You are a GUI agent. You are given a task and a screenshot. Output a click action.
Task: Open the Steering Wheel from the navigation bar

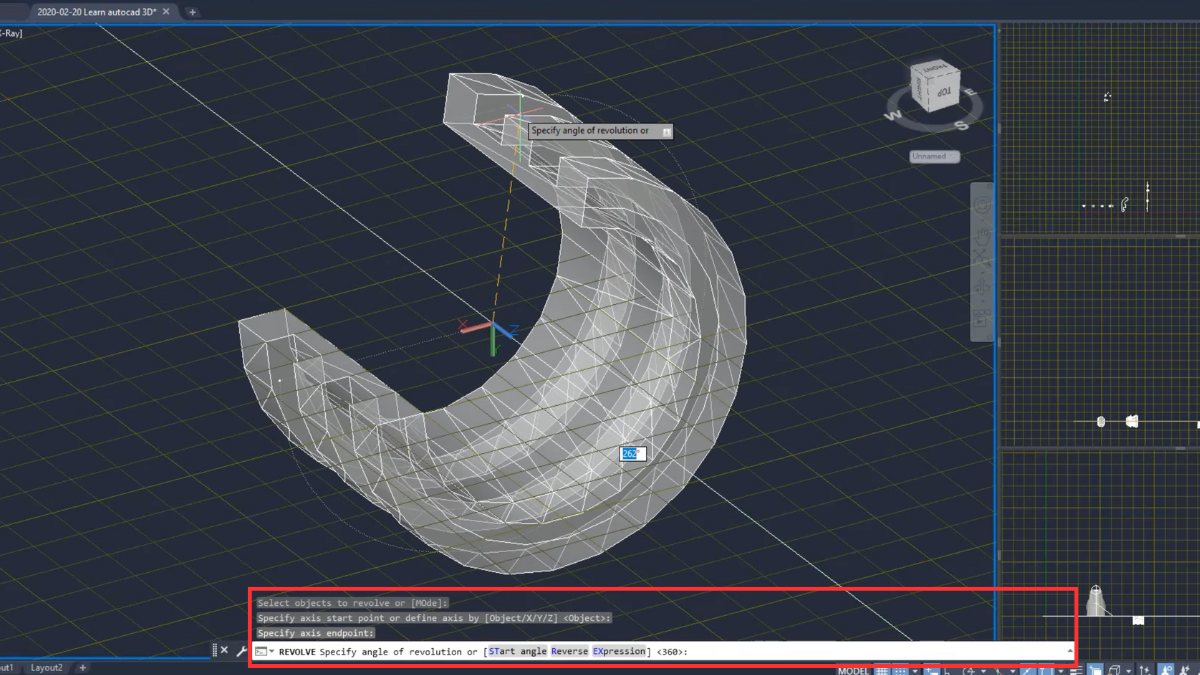(x=982, y=205)
